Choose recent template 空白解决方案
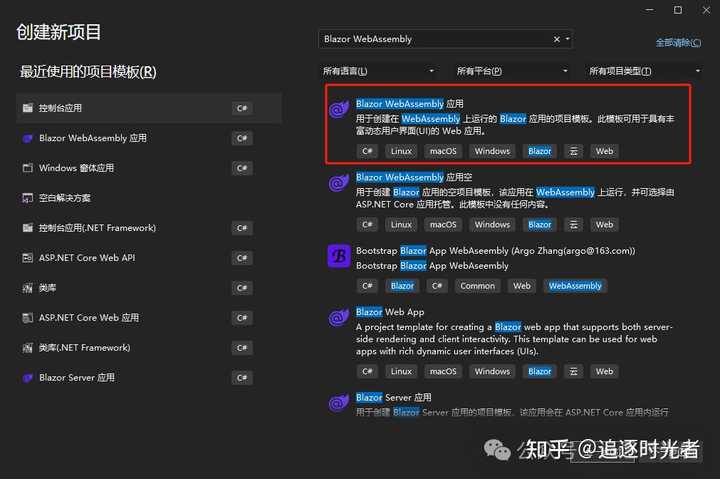 [x=149, y=198]
